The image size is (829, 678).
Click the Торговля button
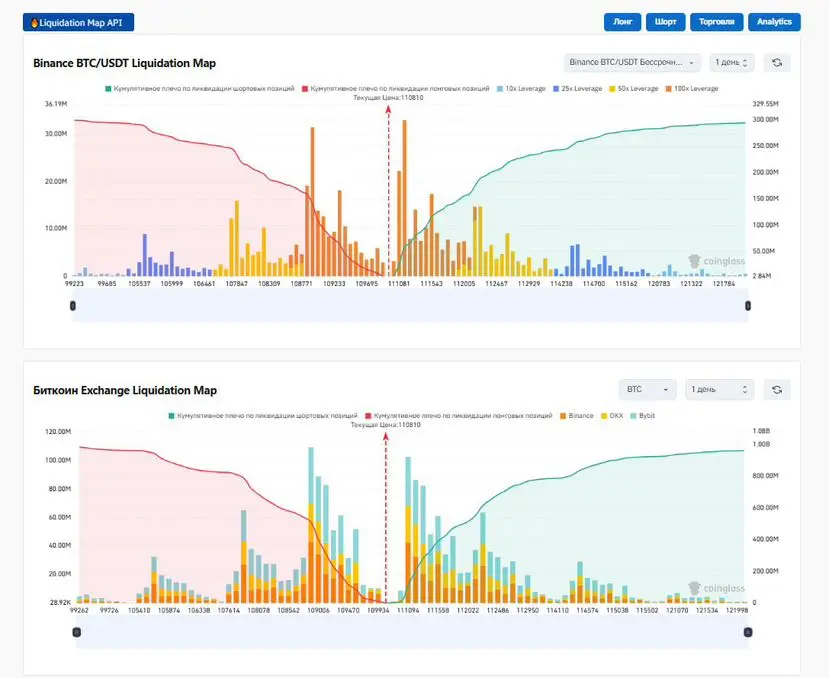point(716,22)
